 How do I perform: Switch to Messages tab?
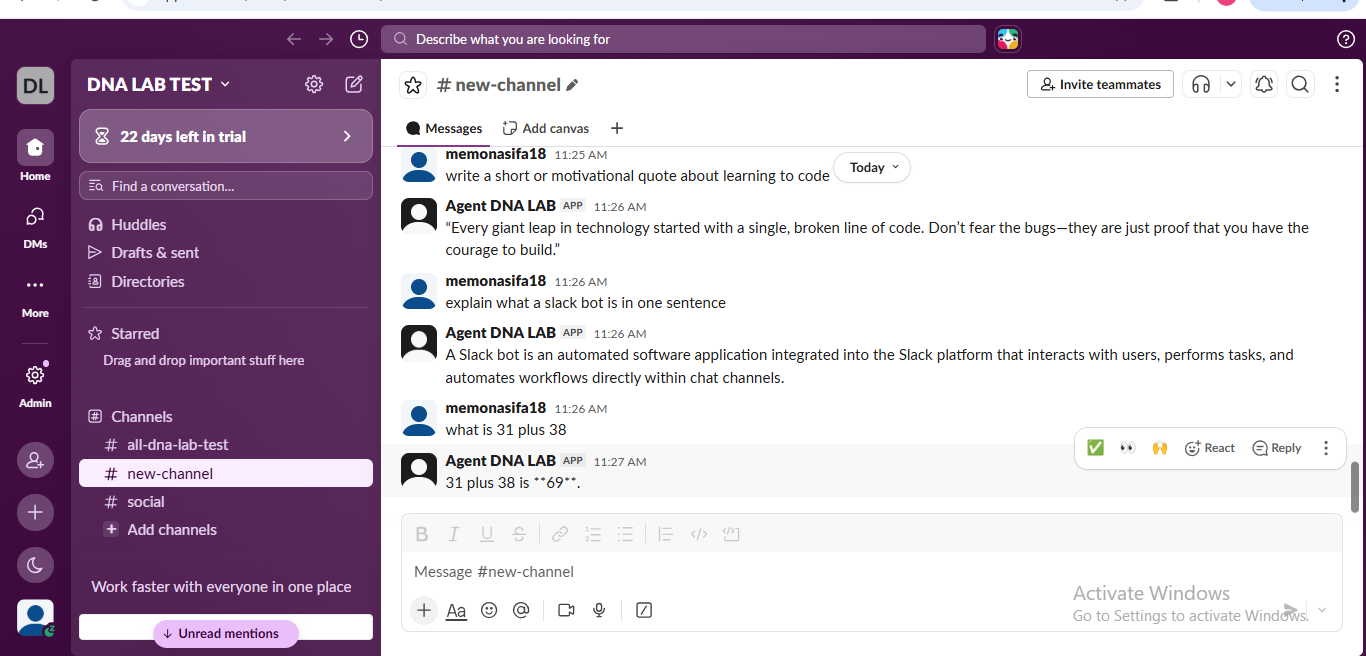pyautogui.click(x=444, y=128)
